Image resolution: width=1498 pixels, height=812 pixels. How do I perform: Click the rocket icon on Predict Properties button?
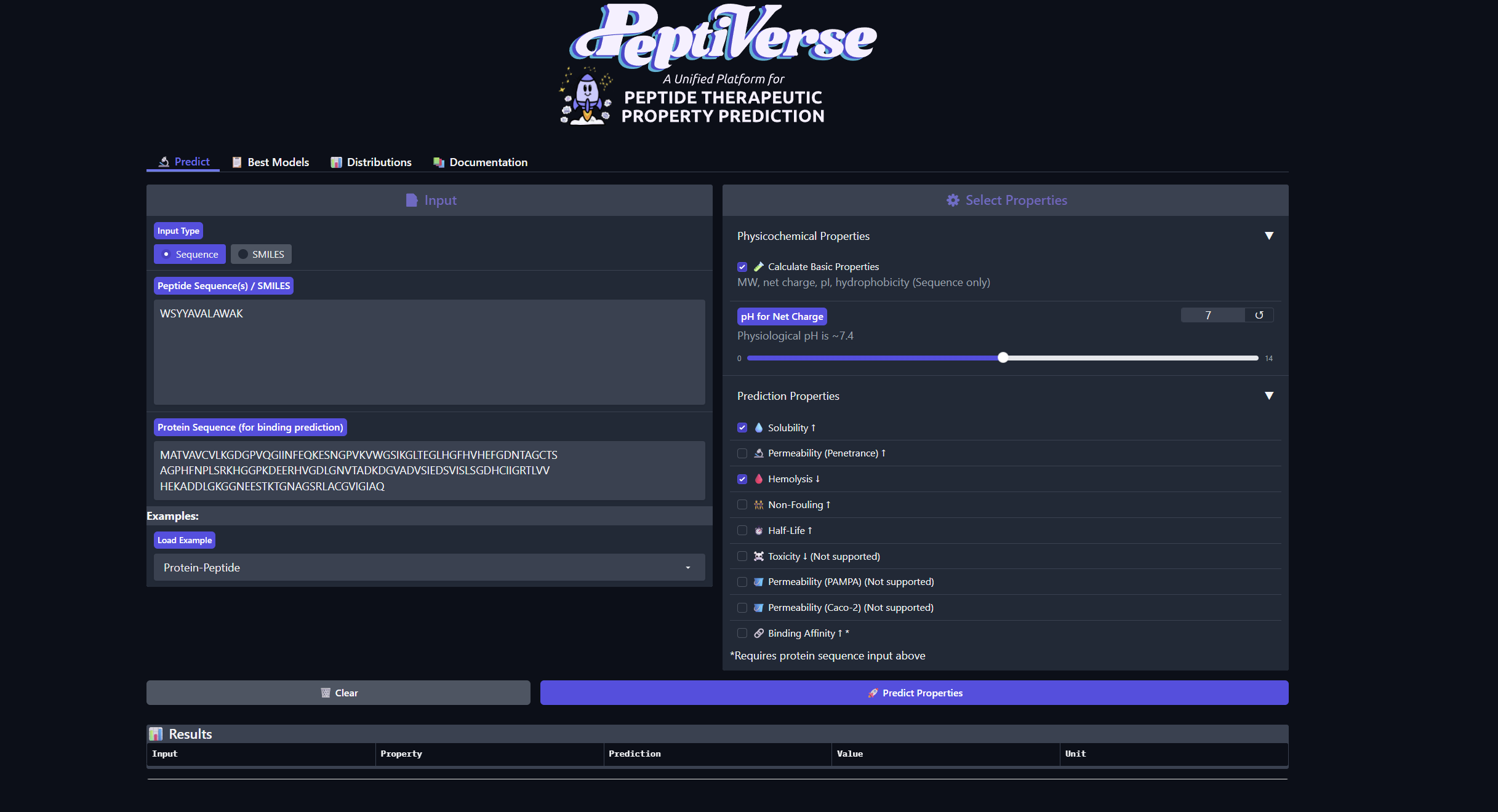coord(873,693)
